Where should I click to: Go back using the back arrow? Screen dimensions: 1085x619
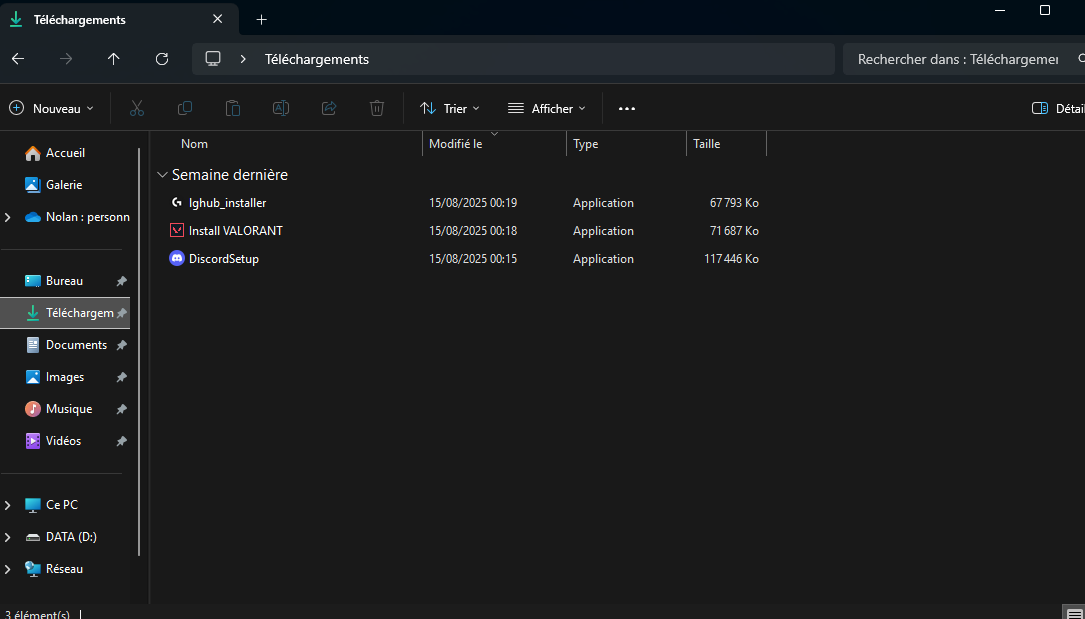click(18, 59)
